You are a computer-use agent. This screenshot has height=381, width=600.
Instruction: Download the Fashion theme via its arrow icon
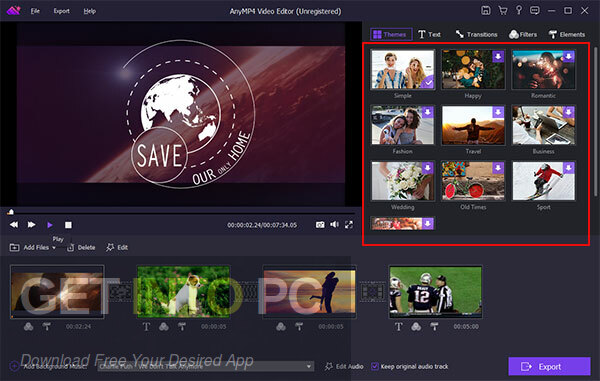427,112
